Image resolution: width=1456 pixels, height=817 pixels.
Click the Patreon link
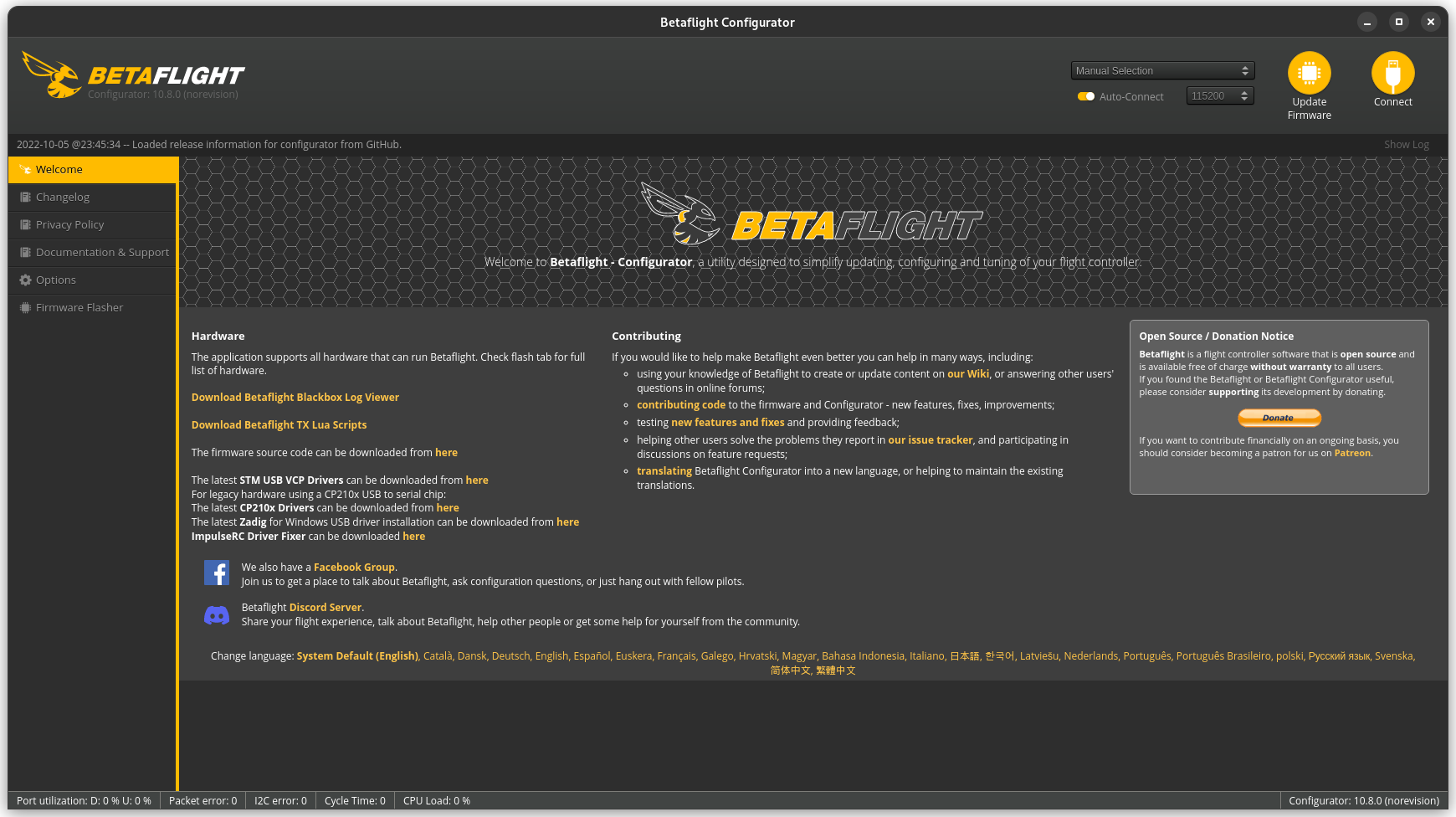click(1352, 453)
